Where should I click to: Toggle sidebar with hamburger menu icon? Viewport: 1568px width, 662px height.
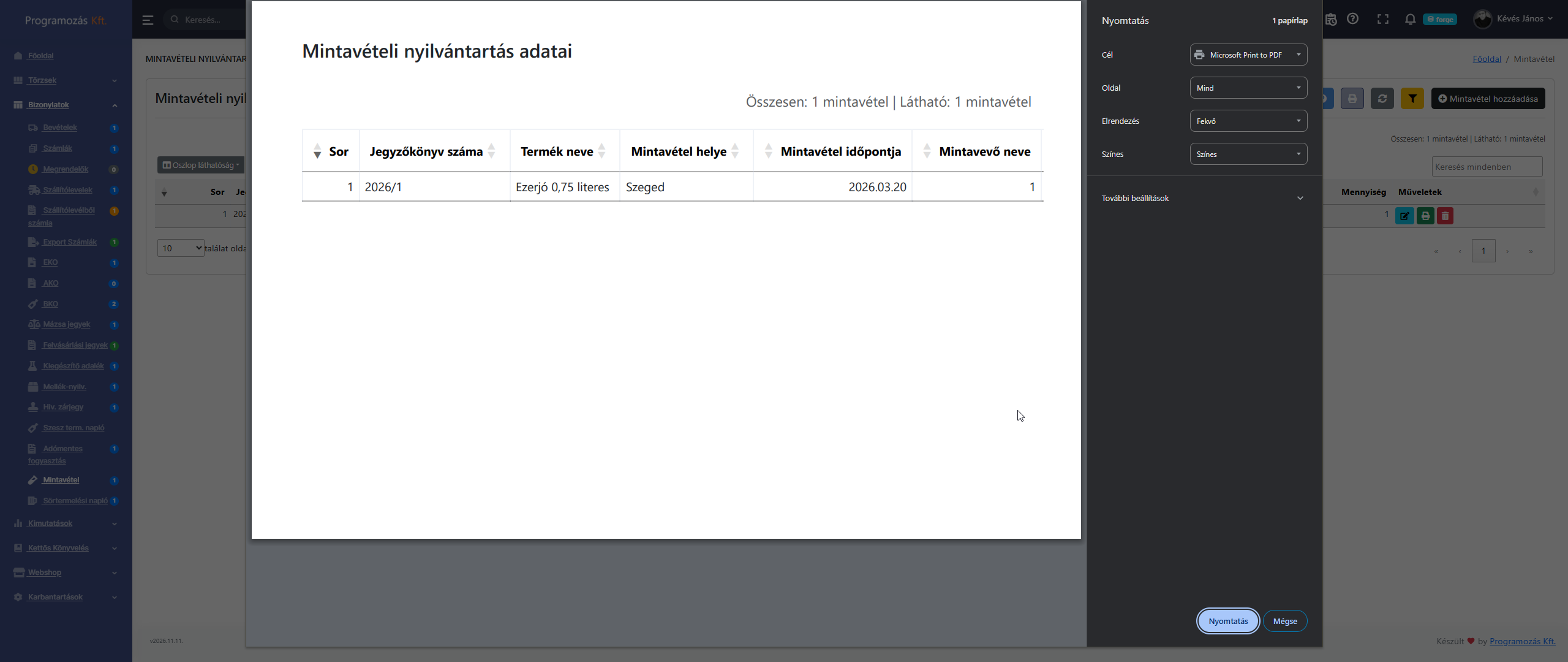tap(148, 20)
